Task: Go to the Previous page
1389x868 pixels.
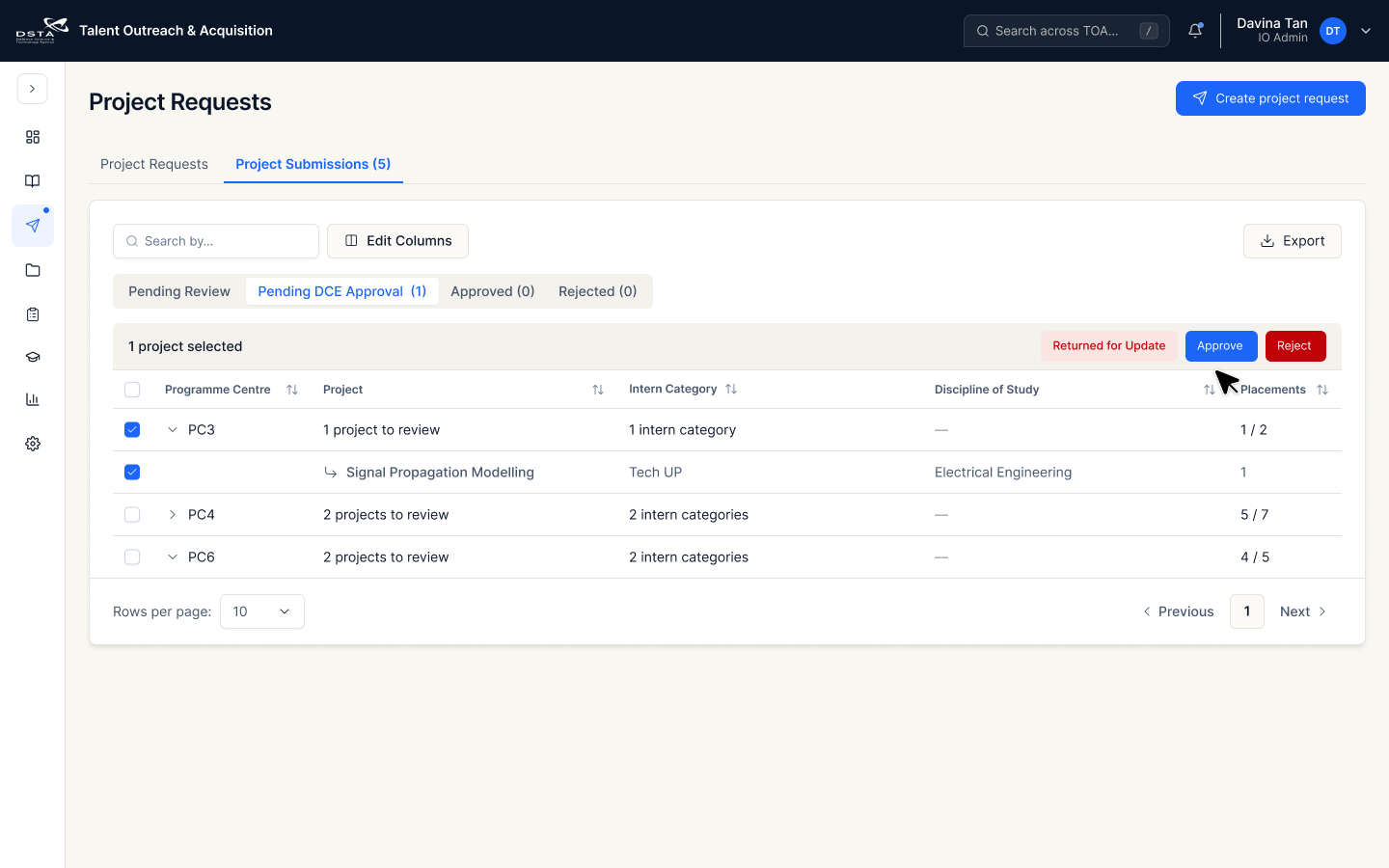Action: (1179, 611)
